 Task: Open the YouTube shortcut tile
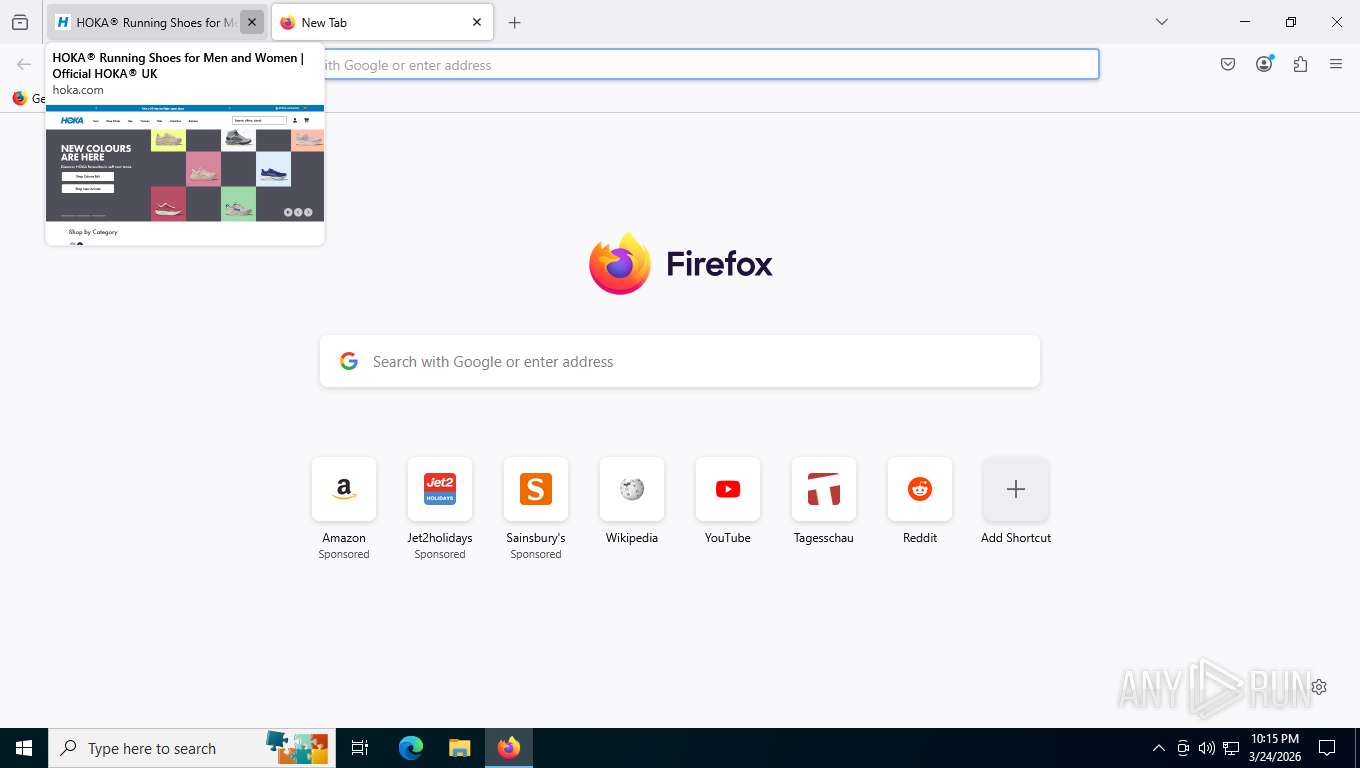(x=728, y=489)
